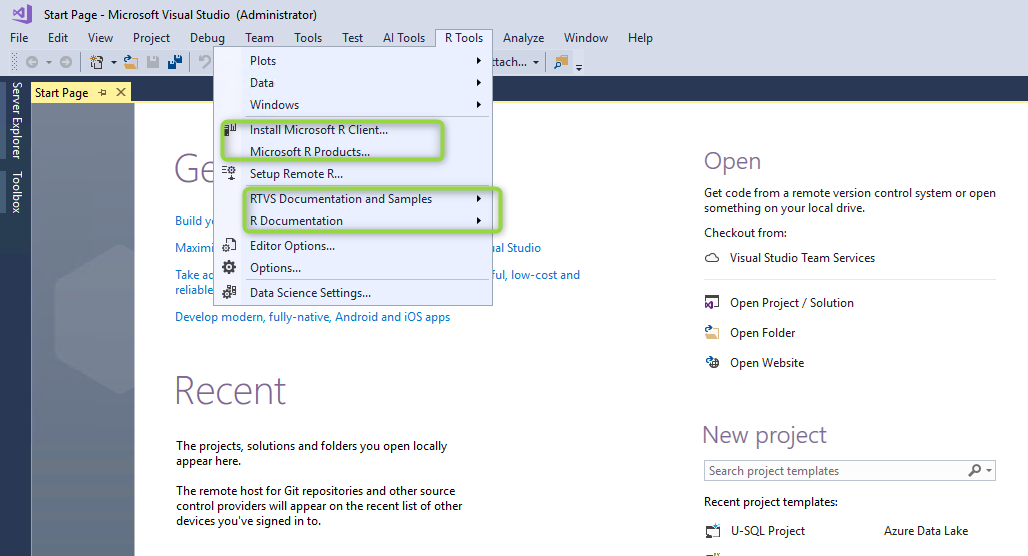Click the Save All toolbar icon
The width and height of the screenshot is (1028, 556).
(x=175, y=62)
